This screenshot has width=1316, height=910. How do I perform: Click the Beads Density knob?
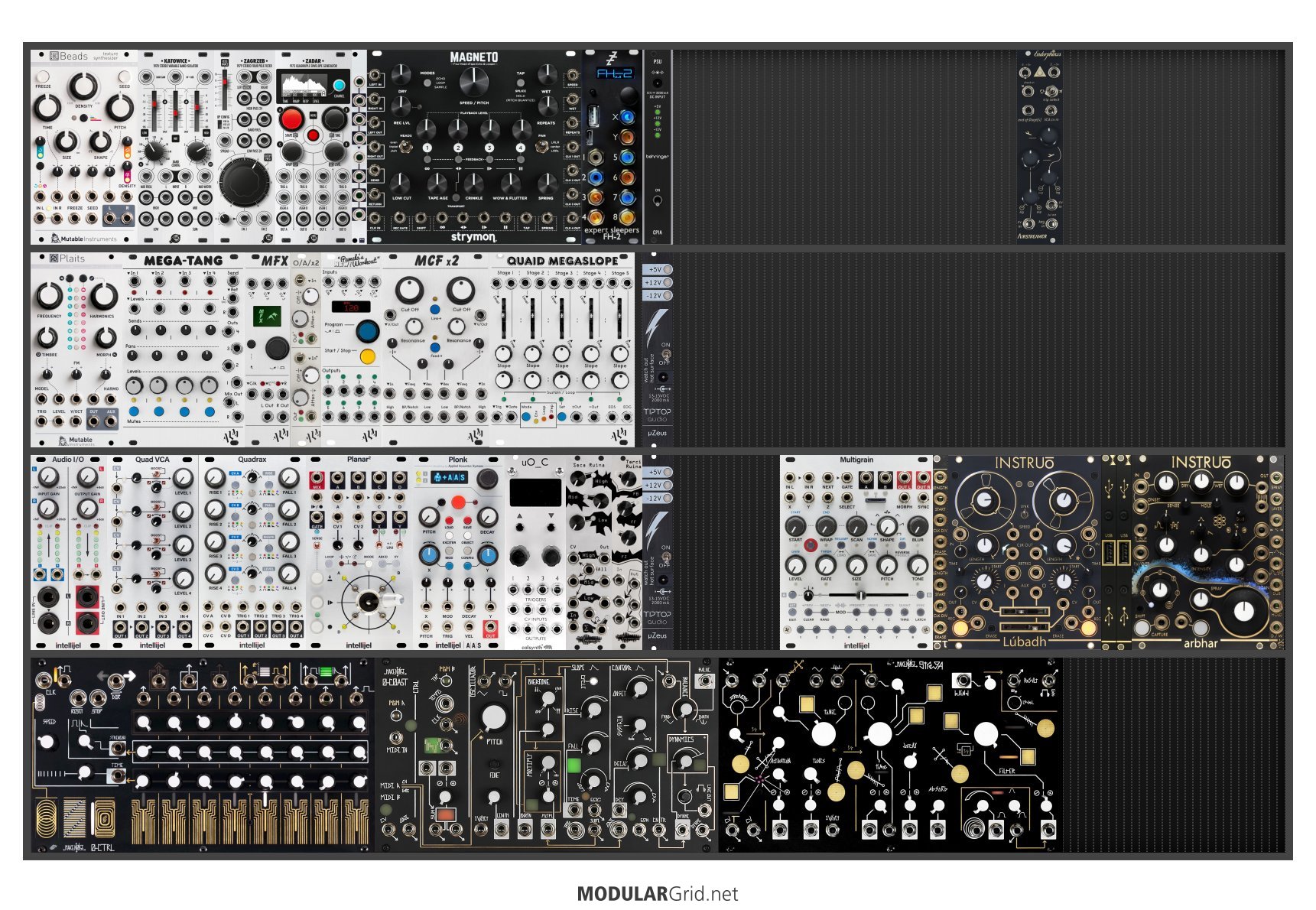point(84,88)
